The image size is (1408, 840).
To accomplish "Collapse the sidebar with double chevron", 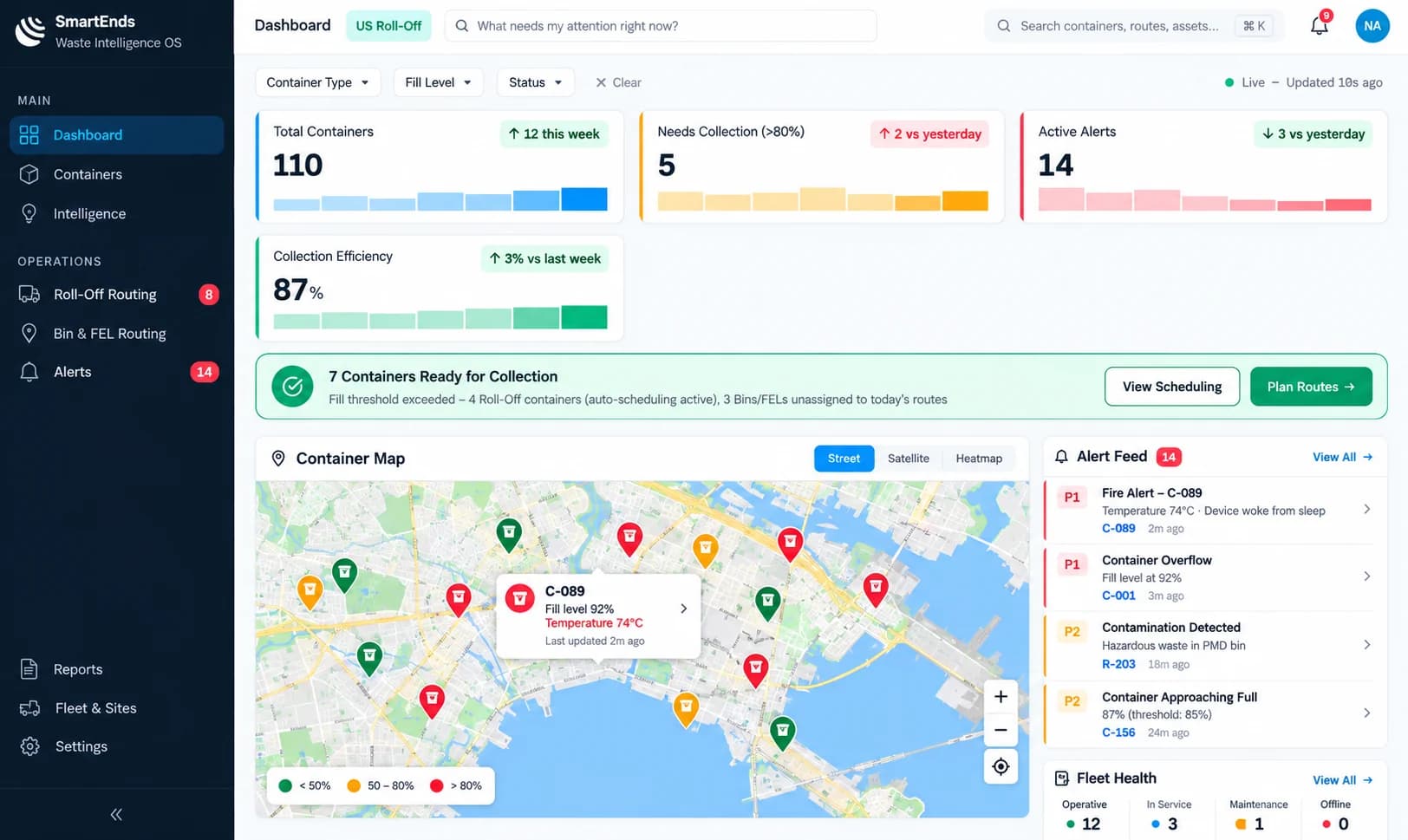I will [116, 814].
